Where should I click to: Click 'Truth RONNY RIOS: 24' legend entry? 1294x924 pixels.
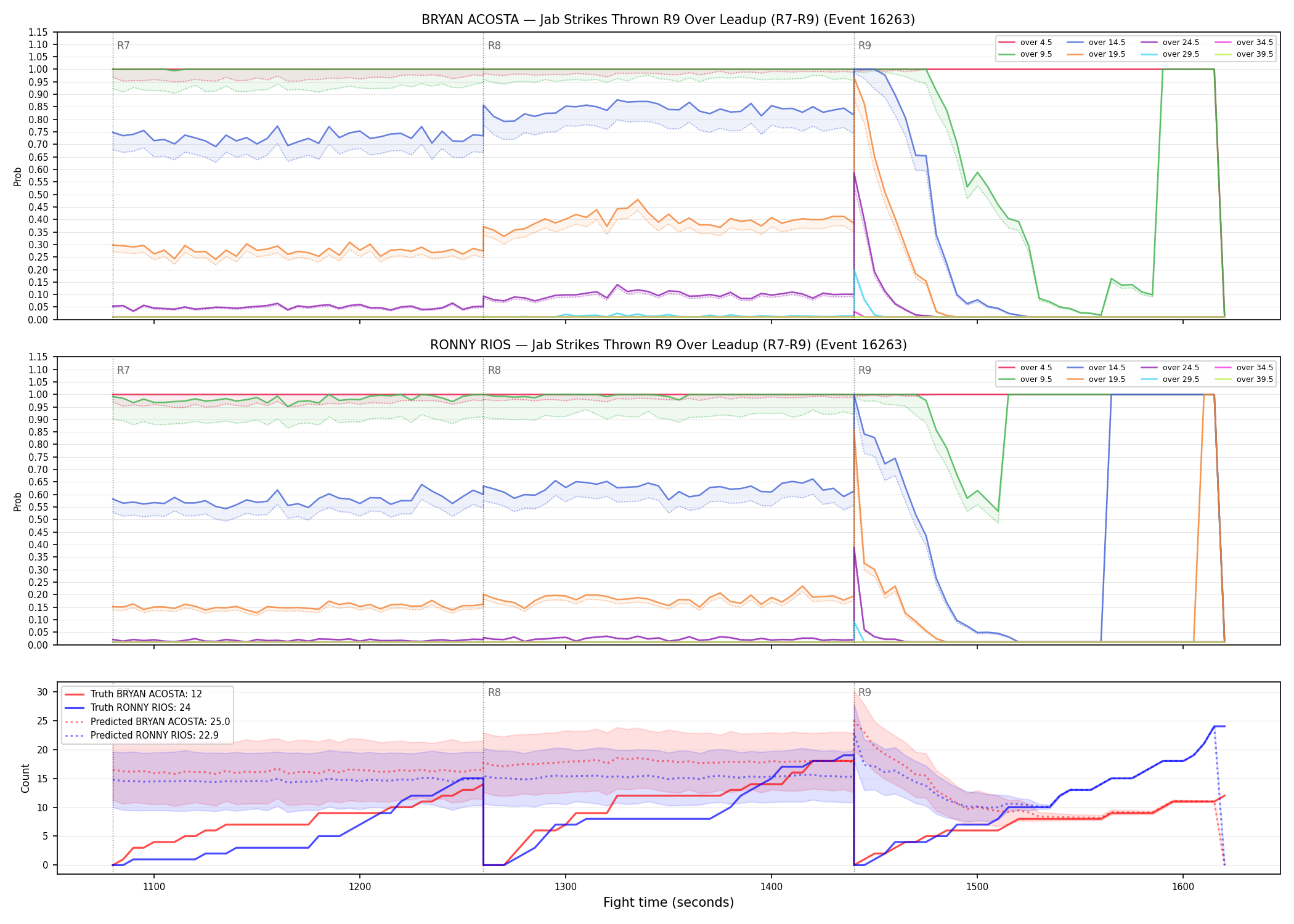coord(128,708)
